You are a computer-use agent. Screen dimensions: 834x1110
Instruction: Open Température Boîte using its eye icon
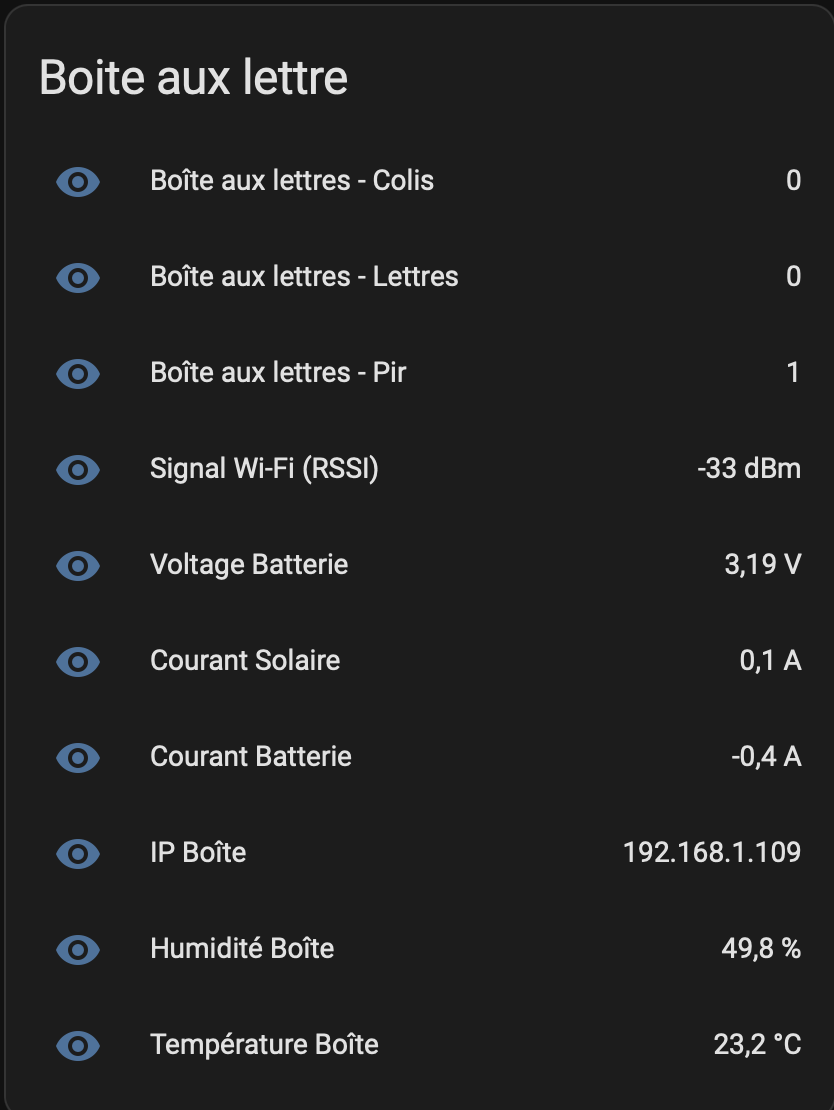(x=78, y=1046)
